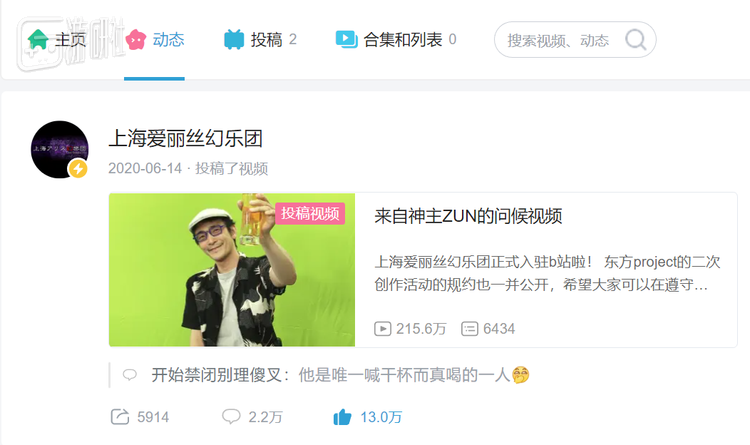Click the share icon showing 5914

pos(120,417)
